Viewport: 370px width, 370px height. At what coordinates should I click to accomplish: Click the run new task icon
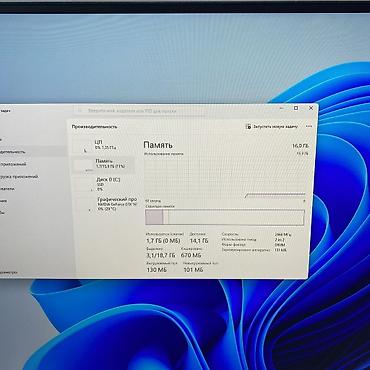248,127
